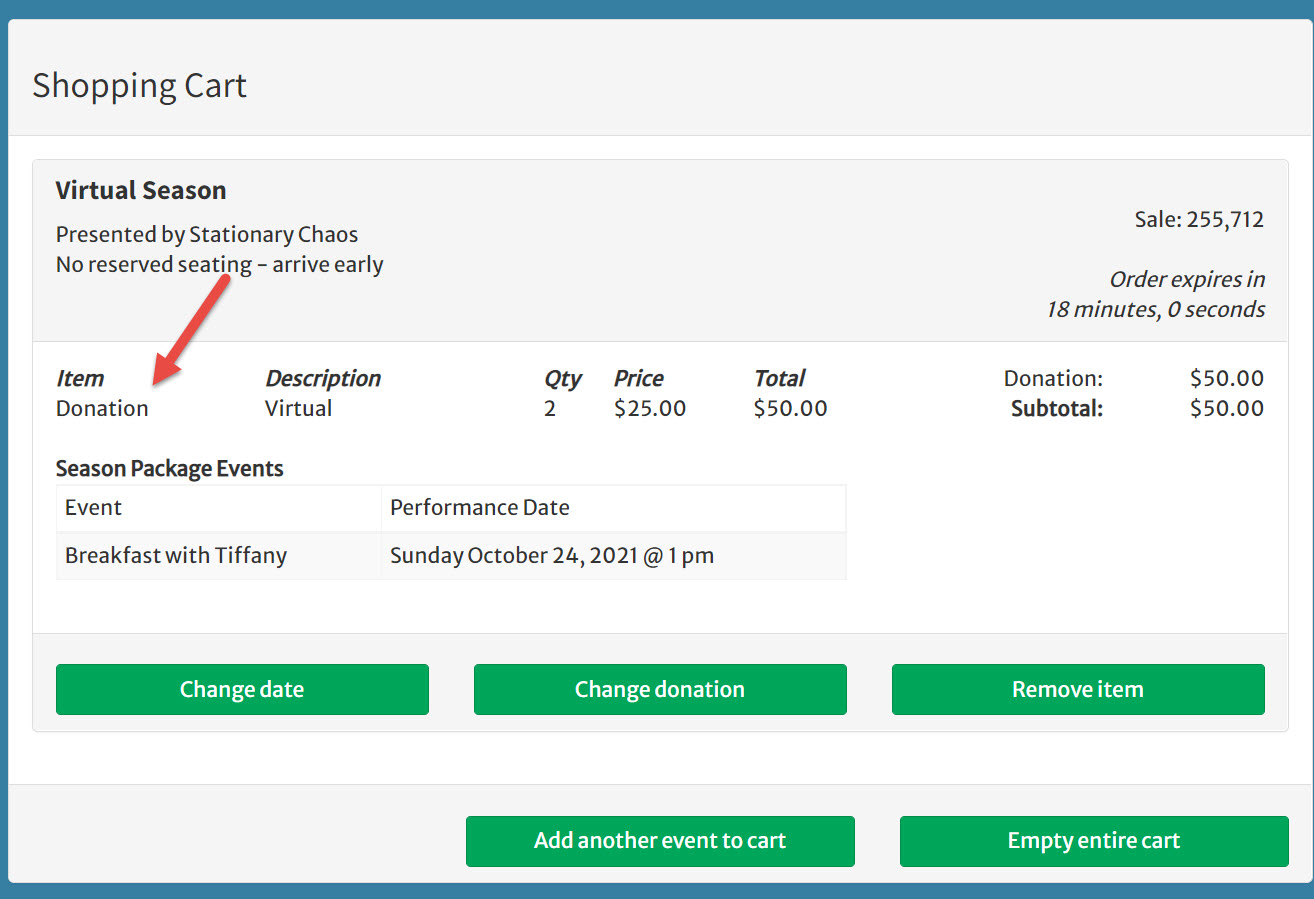Click the 'Order expires in' label
The image size is (1314, 899).
point(1187,280)
